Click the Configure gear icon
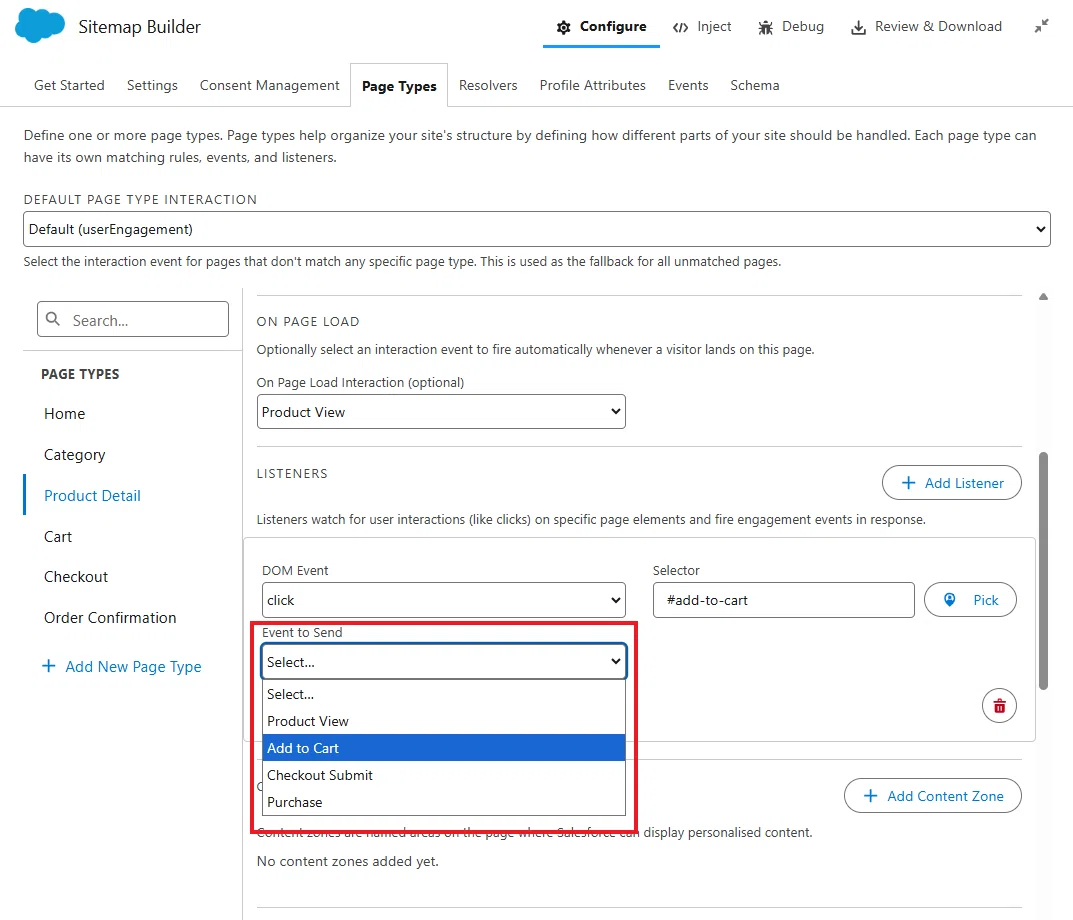1073x920 pixels. (563, 27)
